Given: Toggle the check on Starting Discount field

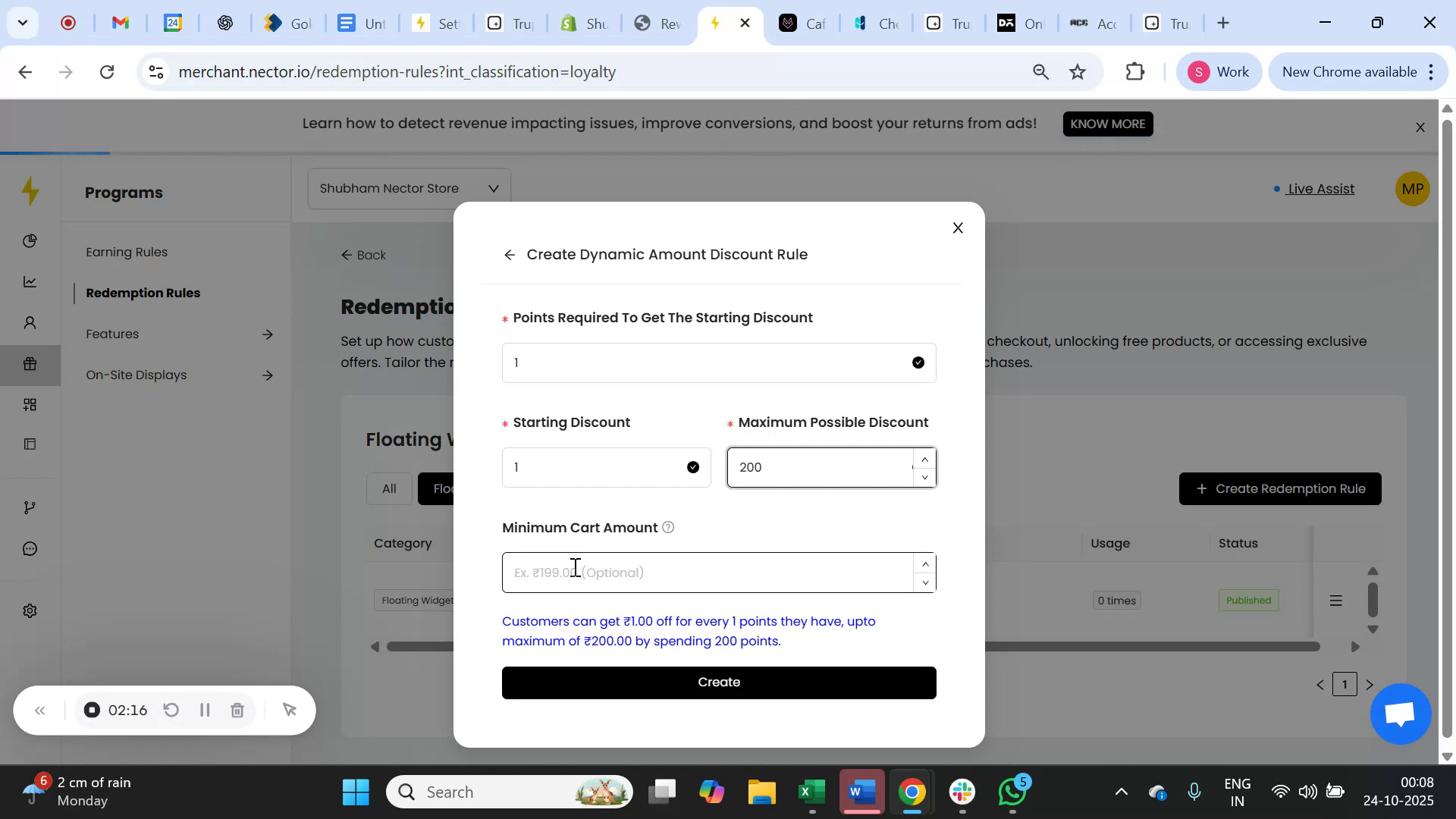Looking at the screenshot, I should click(x=692, y=467).
